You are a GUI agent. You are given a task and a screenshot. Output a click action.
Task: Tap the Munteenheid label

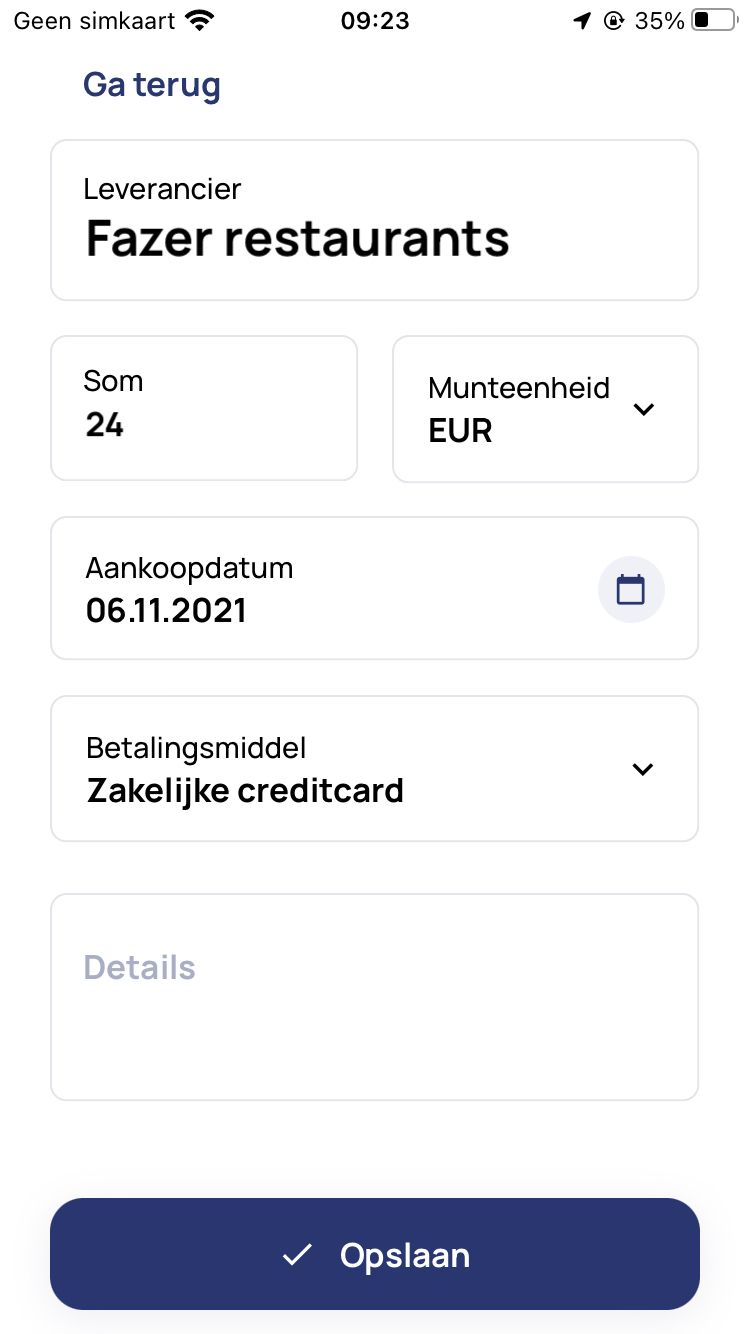(518, 388)
